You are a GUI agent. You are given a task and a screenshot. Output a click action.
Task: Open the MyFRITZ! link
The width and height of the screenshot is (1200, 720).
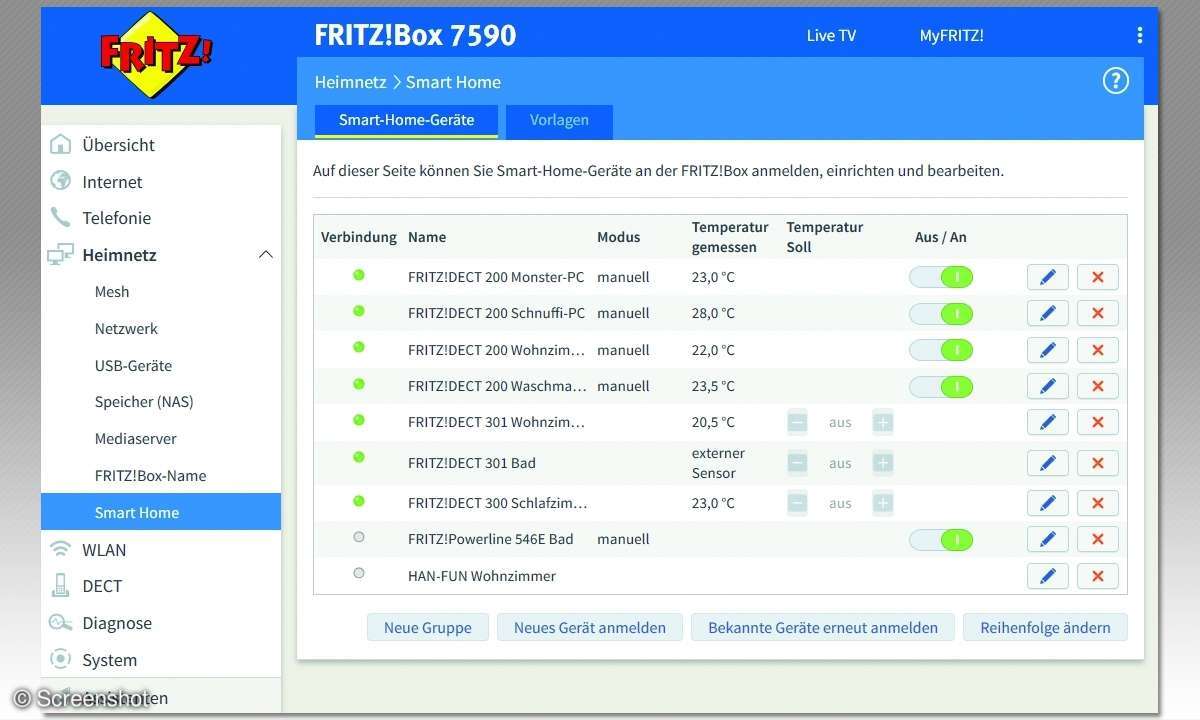tap(951, 35)
